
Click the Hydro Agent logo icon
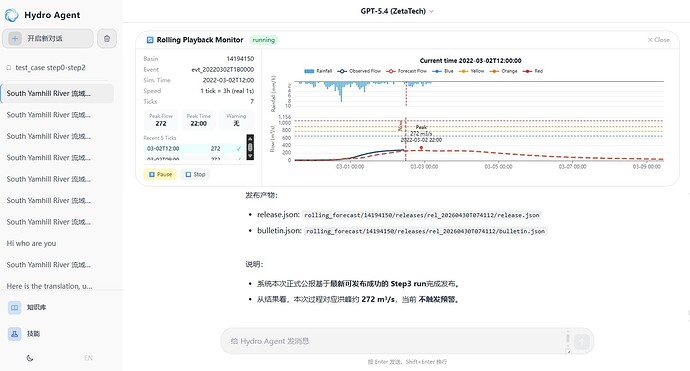tap(11, 15)
